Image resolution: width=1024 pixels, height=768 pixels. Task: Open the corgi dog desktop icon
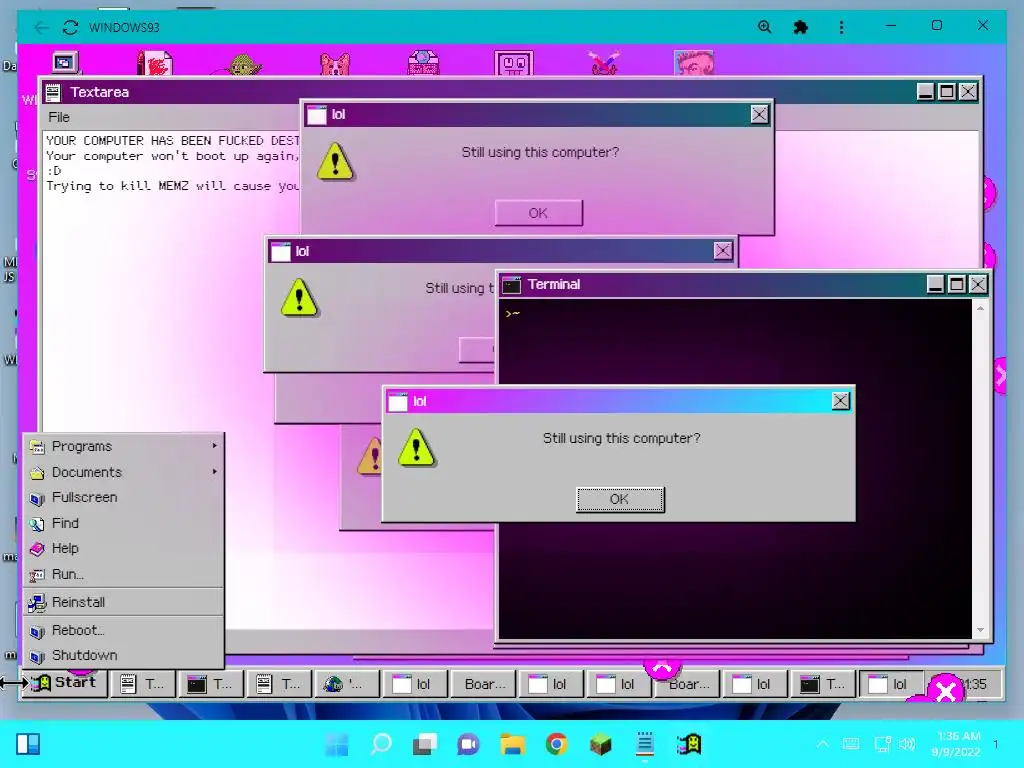pos(335,64)
